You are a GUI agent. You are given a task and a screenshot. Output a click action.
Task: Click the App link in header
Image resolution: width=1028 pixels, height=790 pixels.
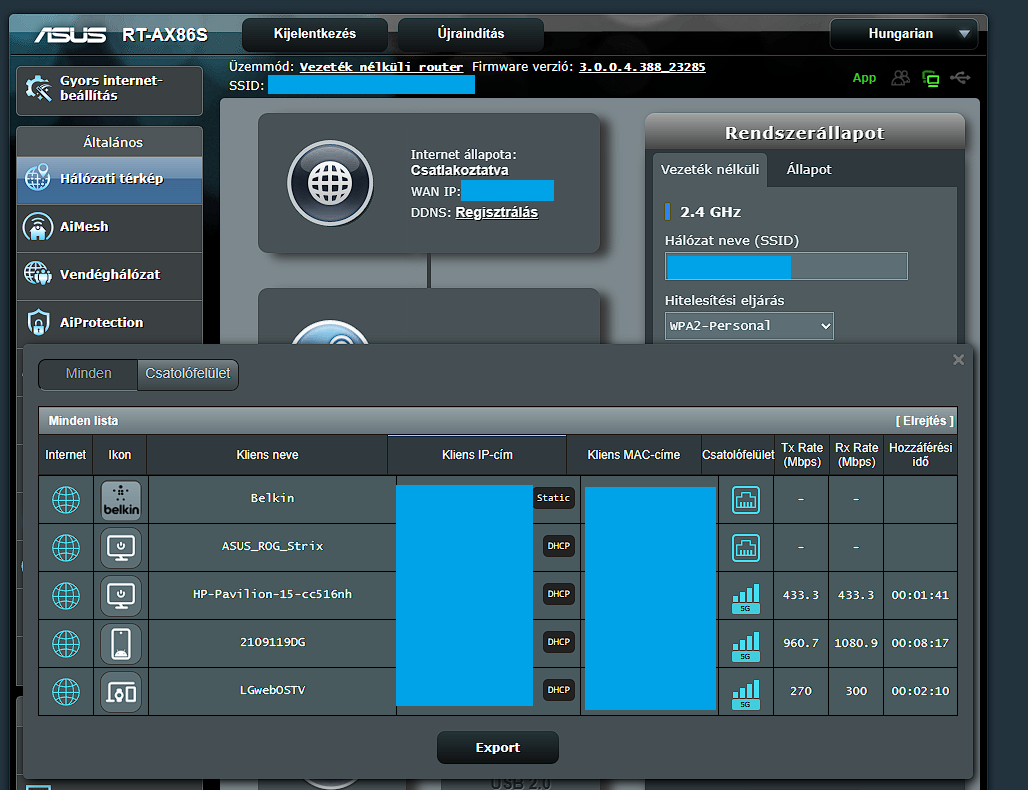click(x=864, y=78)
